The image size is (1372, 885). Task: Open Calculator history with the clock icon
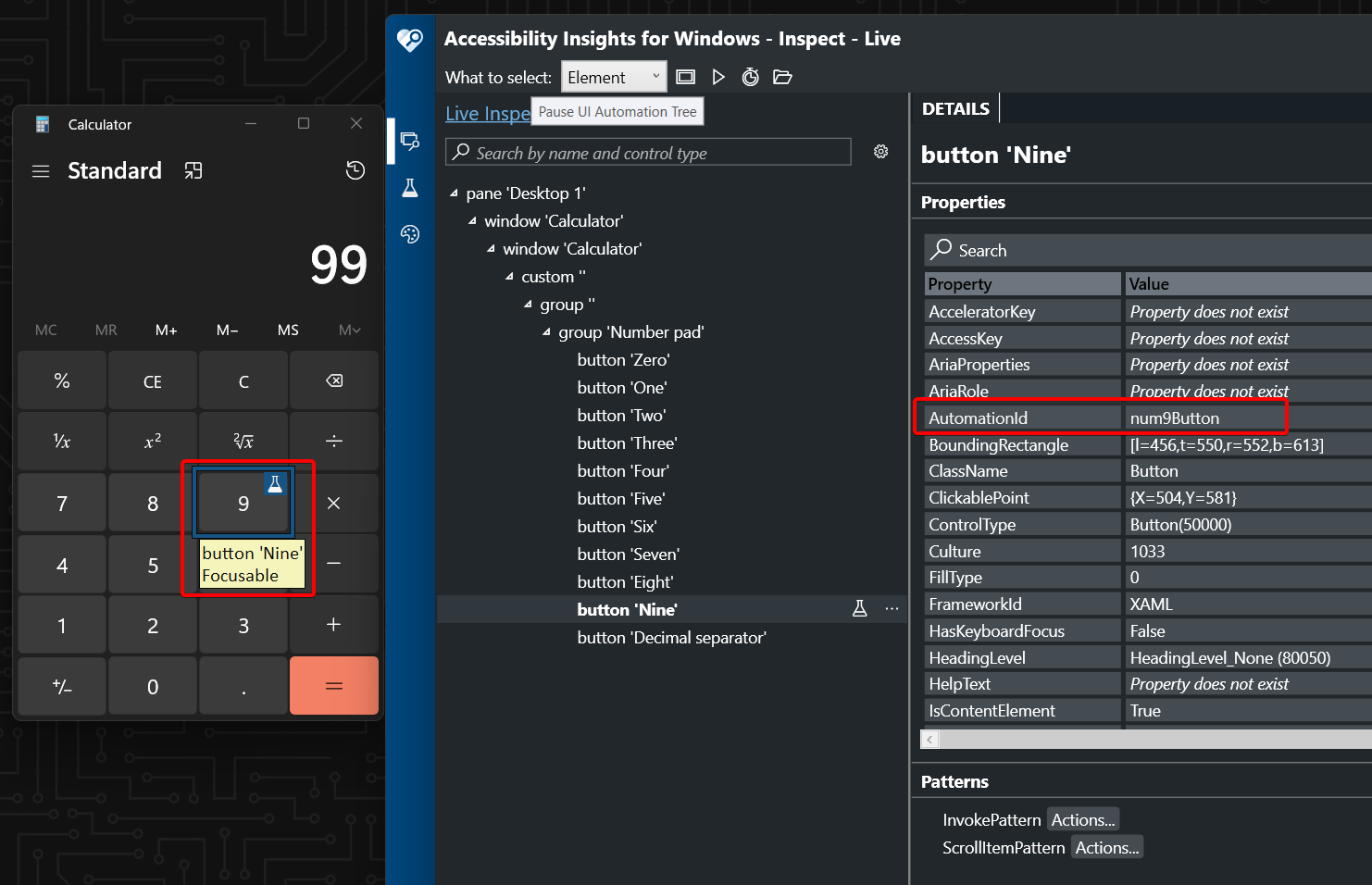[355, 170]
